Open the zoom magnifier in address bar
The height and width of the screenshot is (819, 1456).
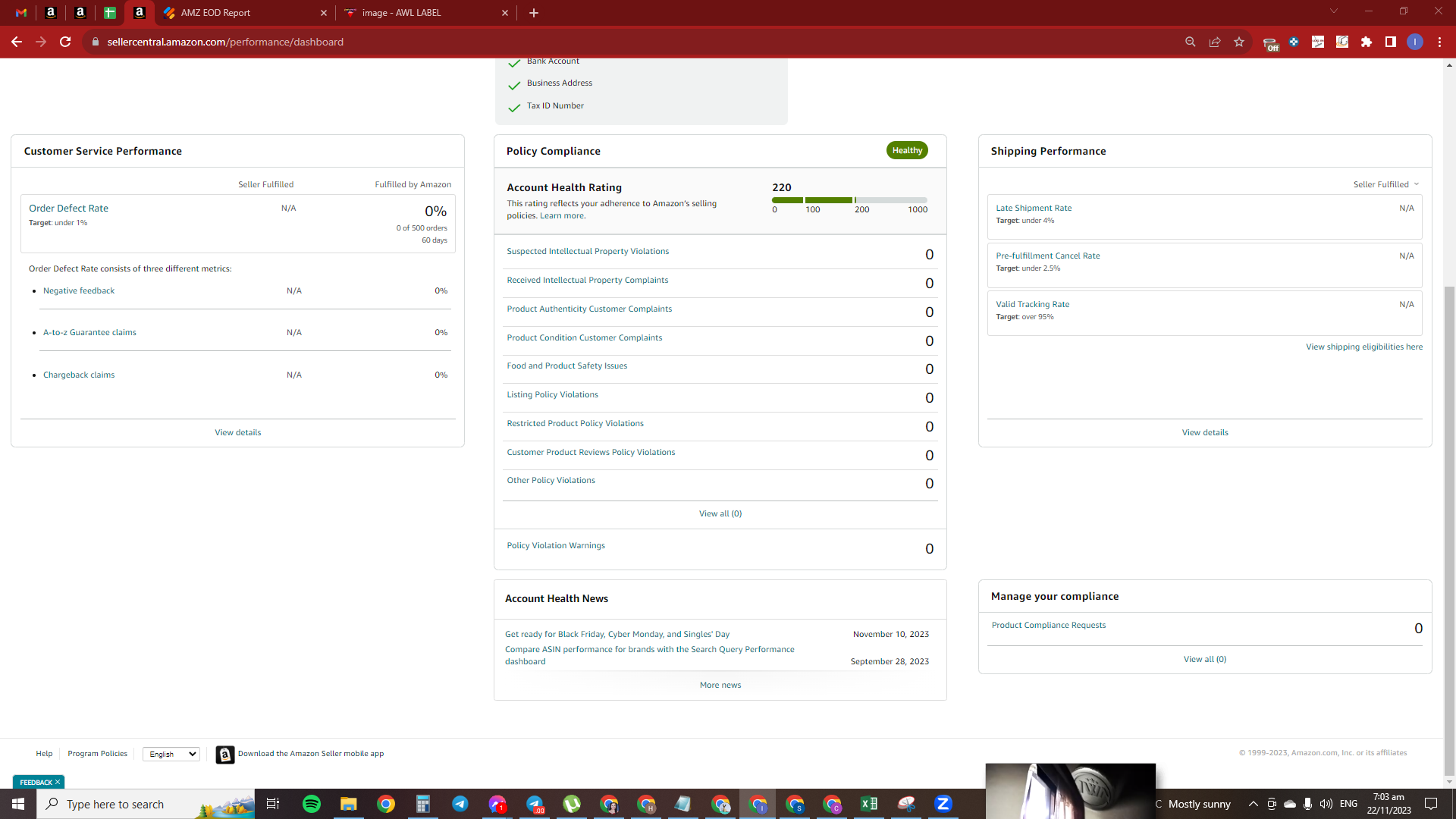pyautogui.click(x=1191, y=42)
